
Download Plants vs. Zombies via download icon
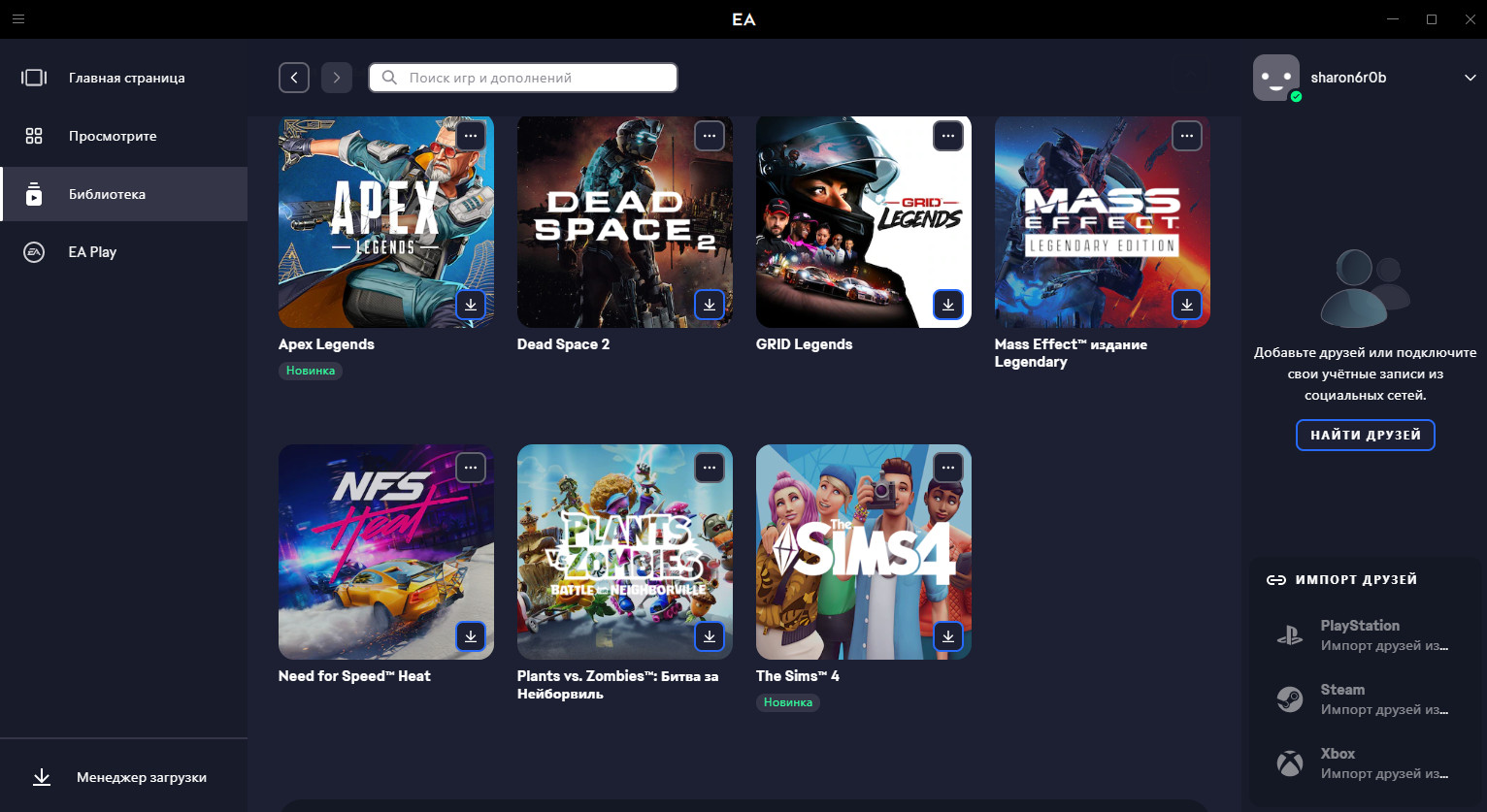click(710, 636)
